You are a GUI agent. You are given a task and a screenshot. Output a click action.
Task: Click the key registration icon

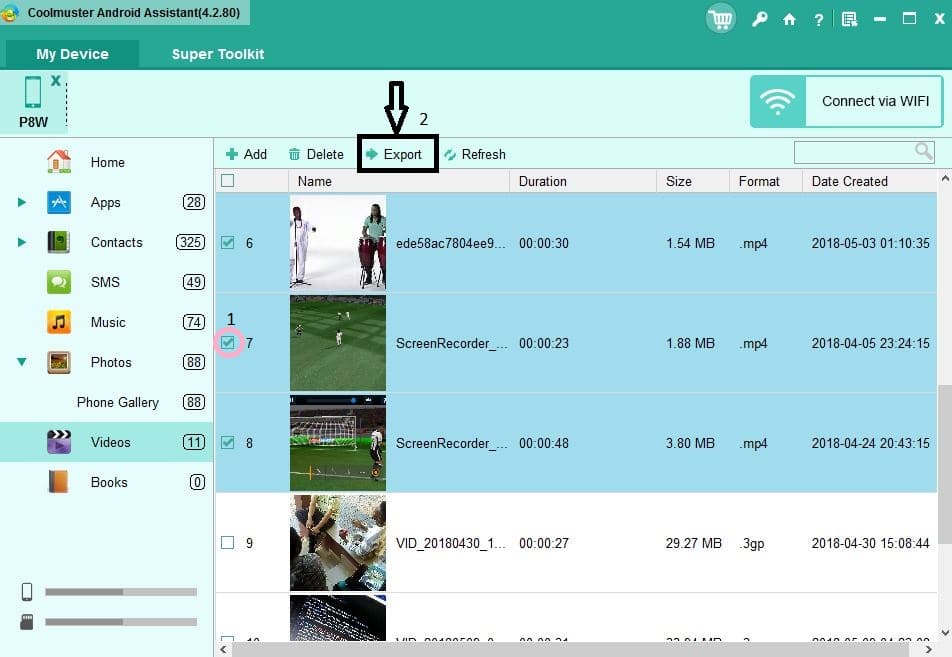760,19
